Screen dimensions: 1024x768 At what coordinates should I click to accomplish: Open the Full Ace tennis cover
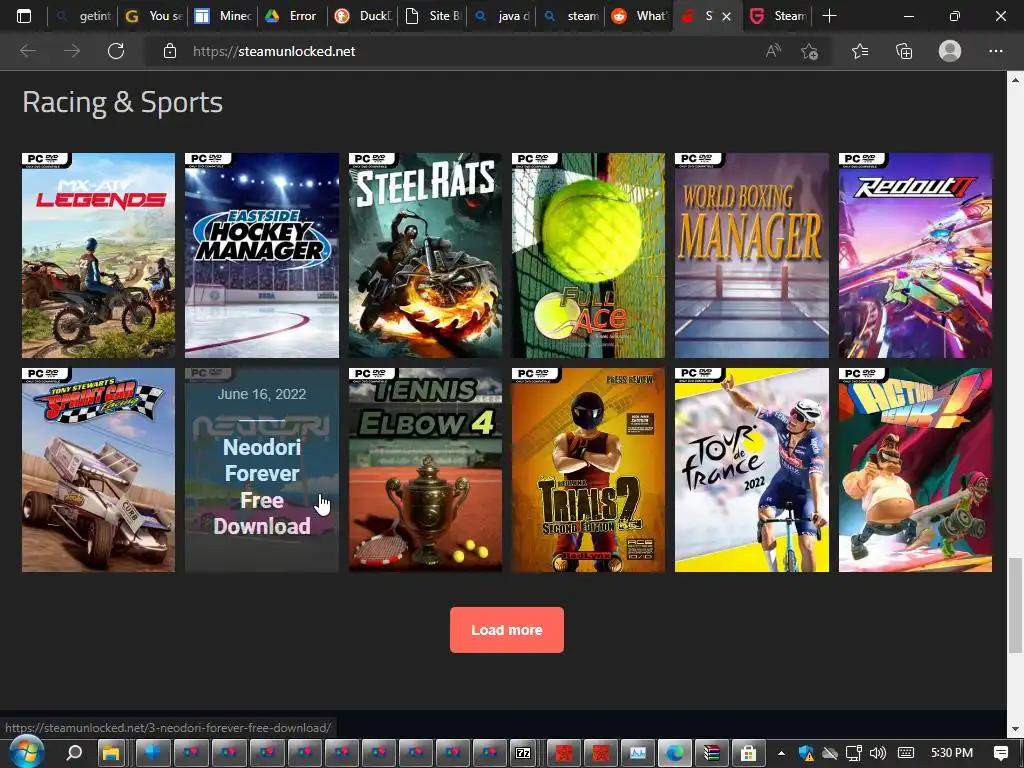click(x=588, y=255)
